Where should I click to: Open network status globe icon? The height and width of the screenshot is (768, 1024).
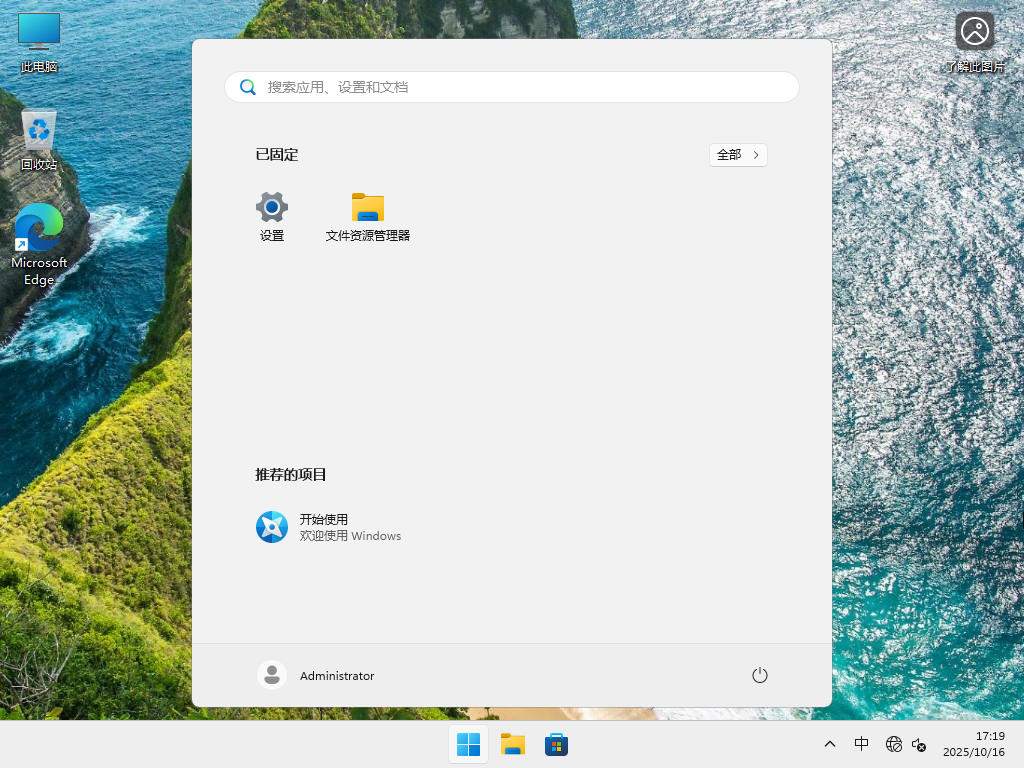click(893, 744)
